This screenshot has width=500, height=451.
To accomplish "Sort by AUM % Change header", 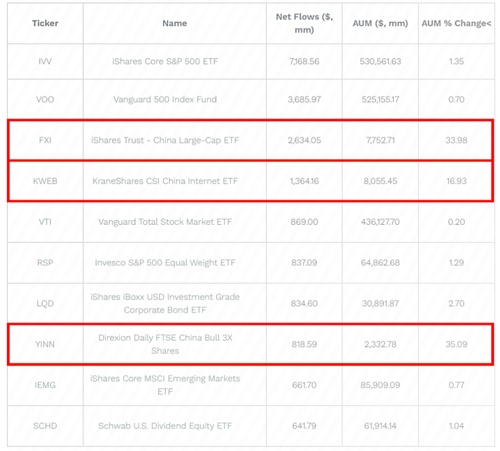I will 456,23.
